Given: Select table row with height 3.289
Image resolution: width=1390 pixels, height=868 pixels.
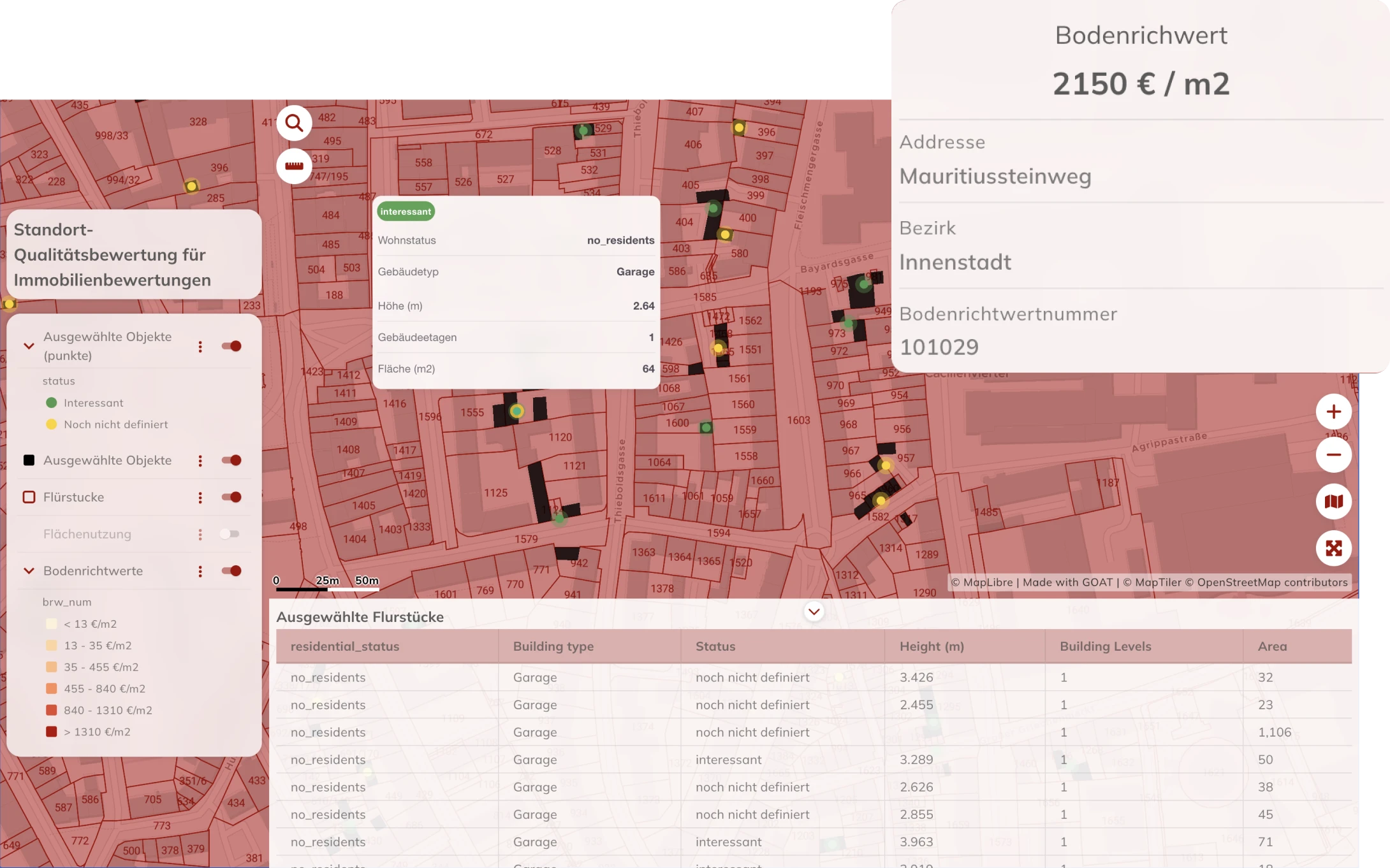Looking at the screenshot, I should click(814, 760).
